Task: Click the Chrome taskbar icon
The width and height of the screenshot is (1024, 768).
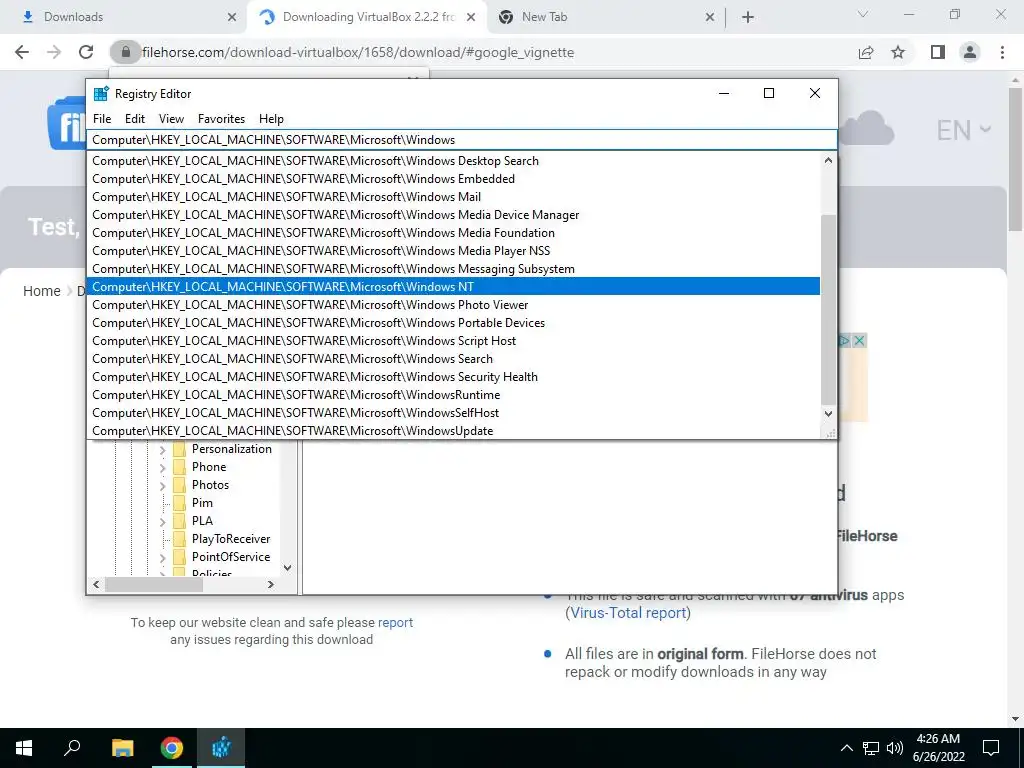Action: pos(172,748)
